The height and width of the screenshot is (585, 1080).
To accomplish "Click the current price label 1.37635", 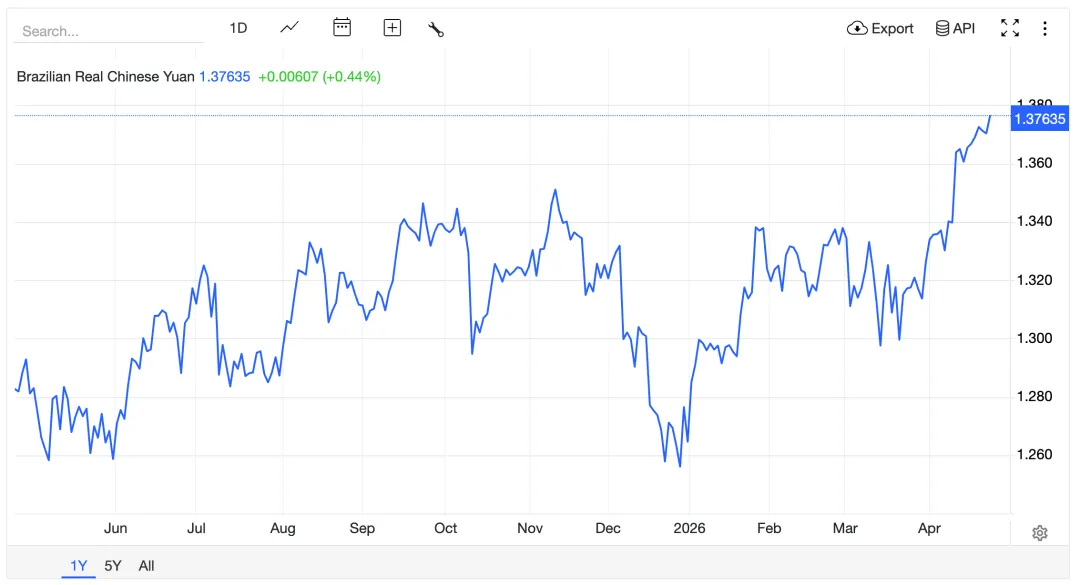I will point(1039,119).
